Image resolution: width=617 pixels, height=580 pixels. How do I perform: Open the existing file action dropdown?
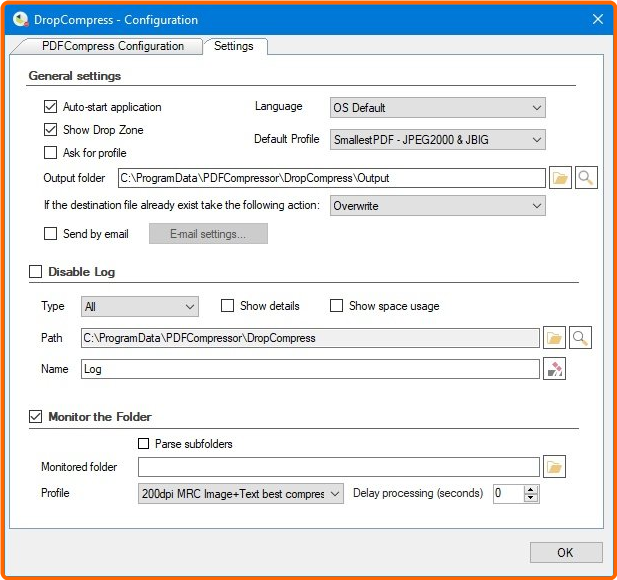tap(437, 205)
